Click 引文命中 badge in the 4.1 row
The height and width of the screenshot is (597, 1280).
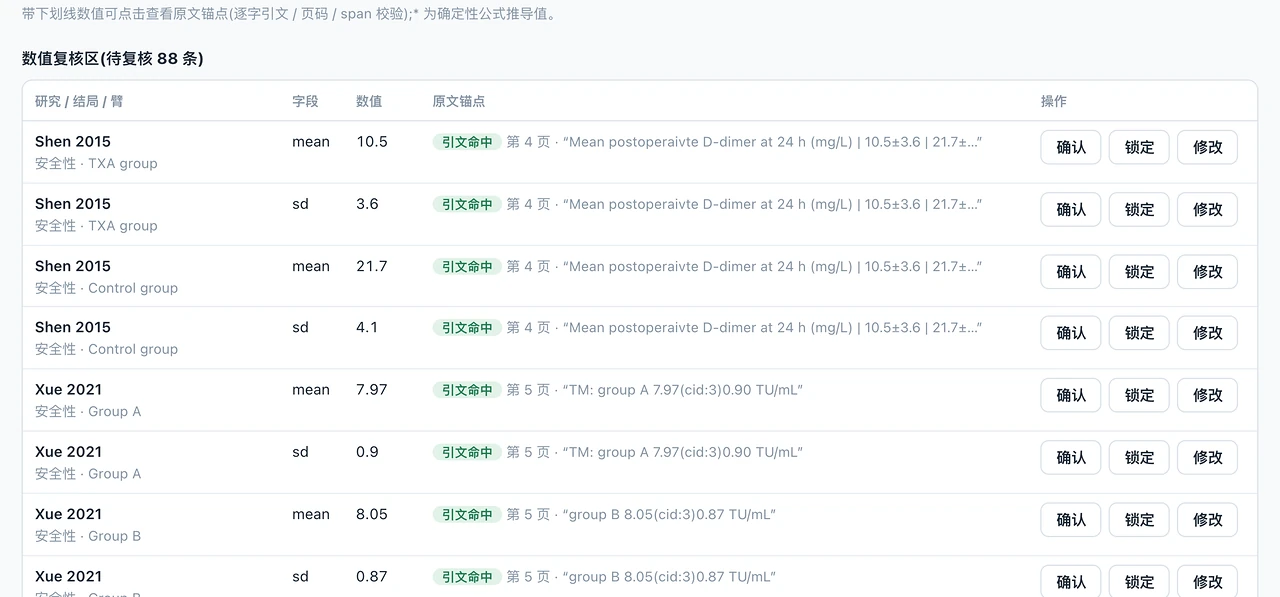(x=467, y=327)
